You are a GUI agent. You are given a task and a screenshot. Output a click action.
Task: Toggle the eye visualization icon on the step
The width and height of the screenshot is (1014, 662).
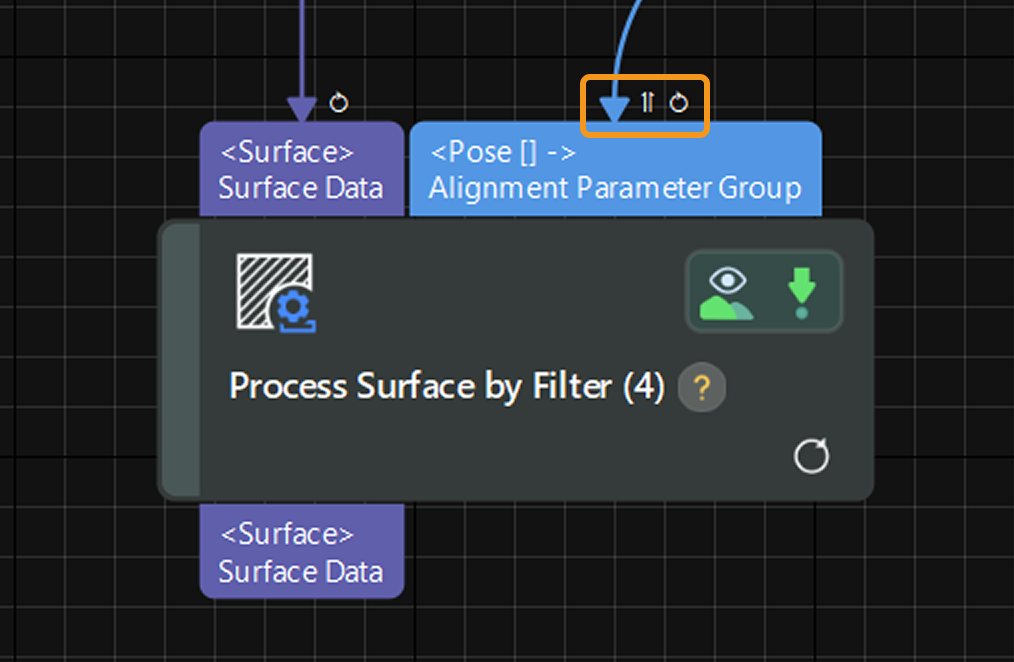tap(727, 292)
